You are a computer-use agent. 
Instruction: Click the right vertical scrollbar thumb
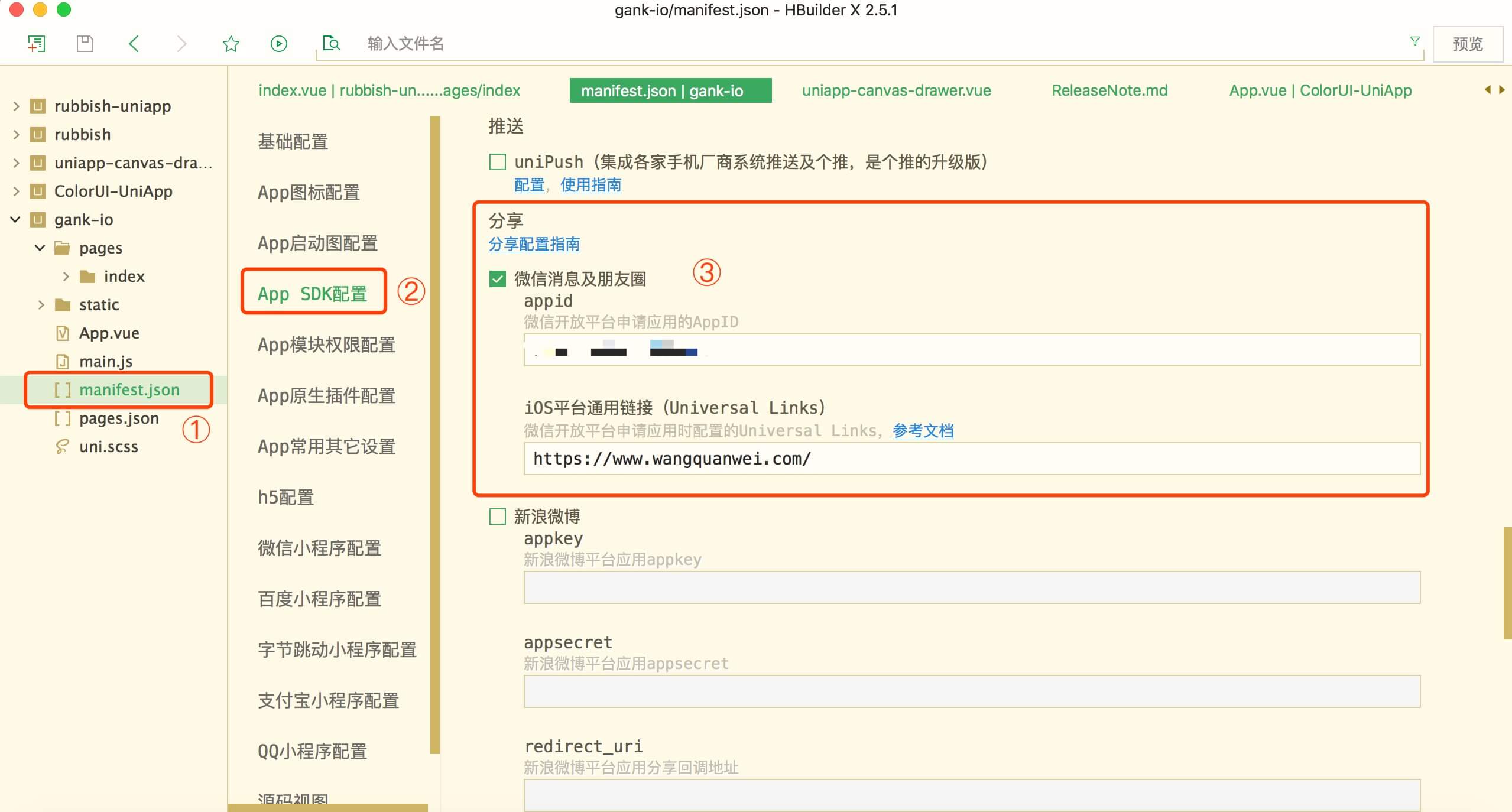point(1507,583)
